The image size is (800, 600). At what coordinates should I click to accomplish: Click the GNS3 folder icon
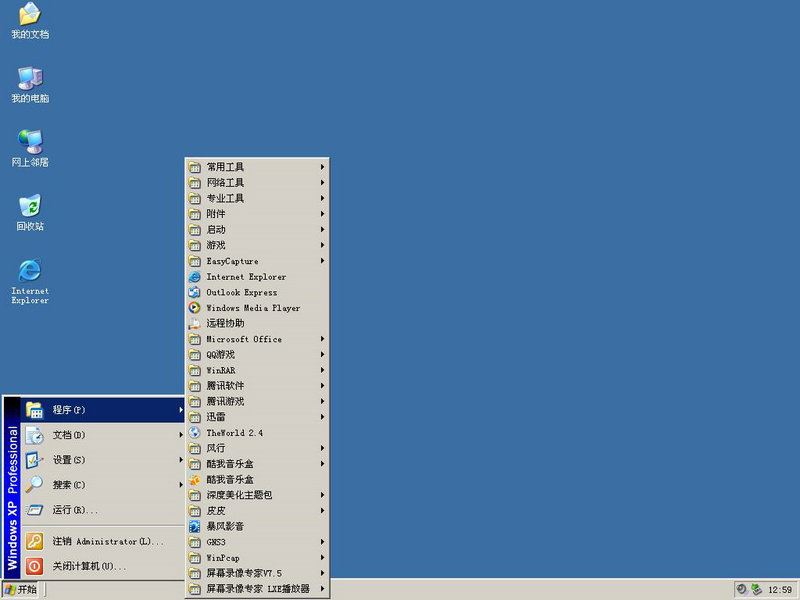[194, 542]
